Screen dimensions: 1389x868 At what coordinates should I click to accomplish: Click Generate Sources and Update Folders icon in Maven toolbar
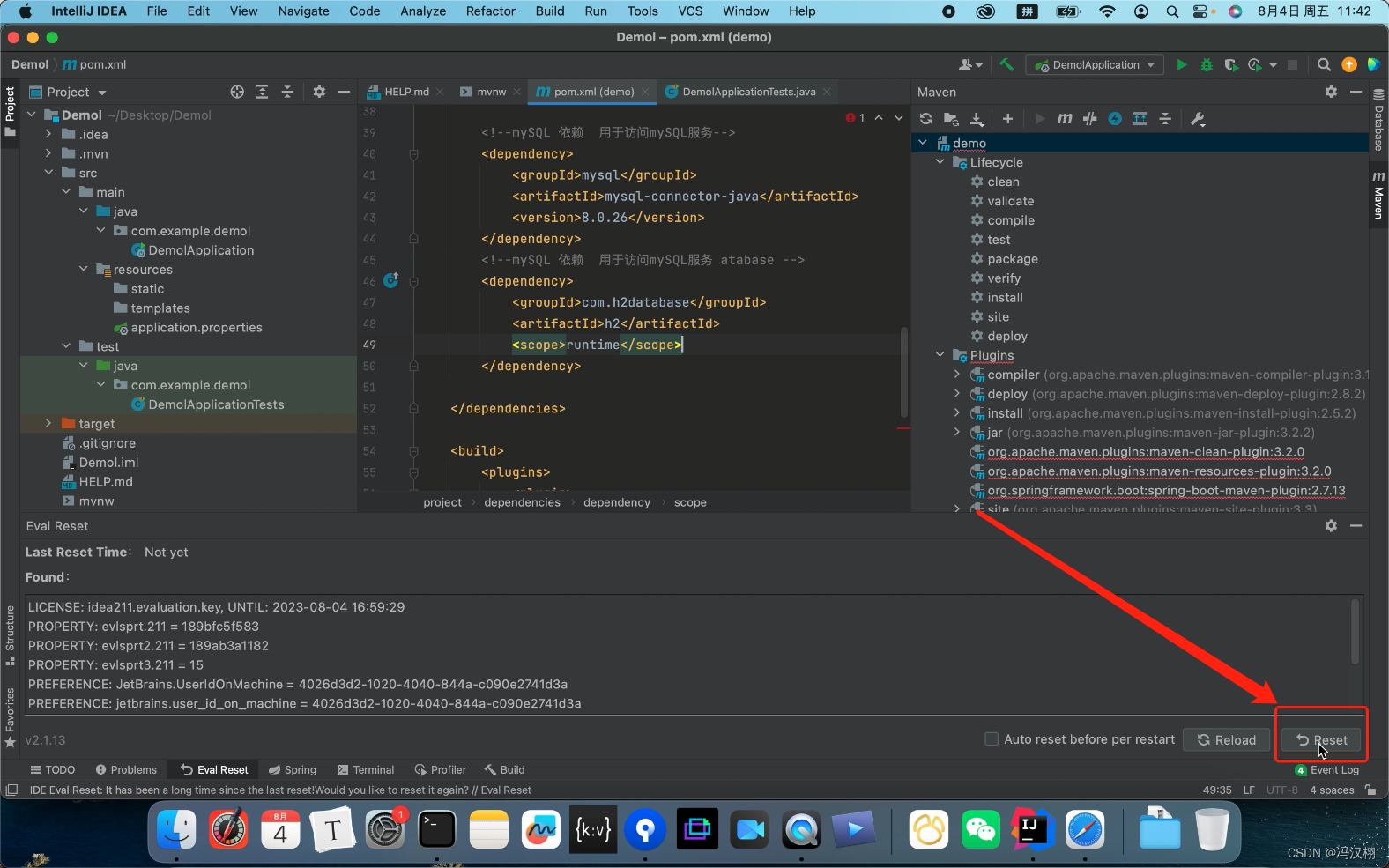tap(951, 119)
